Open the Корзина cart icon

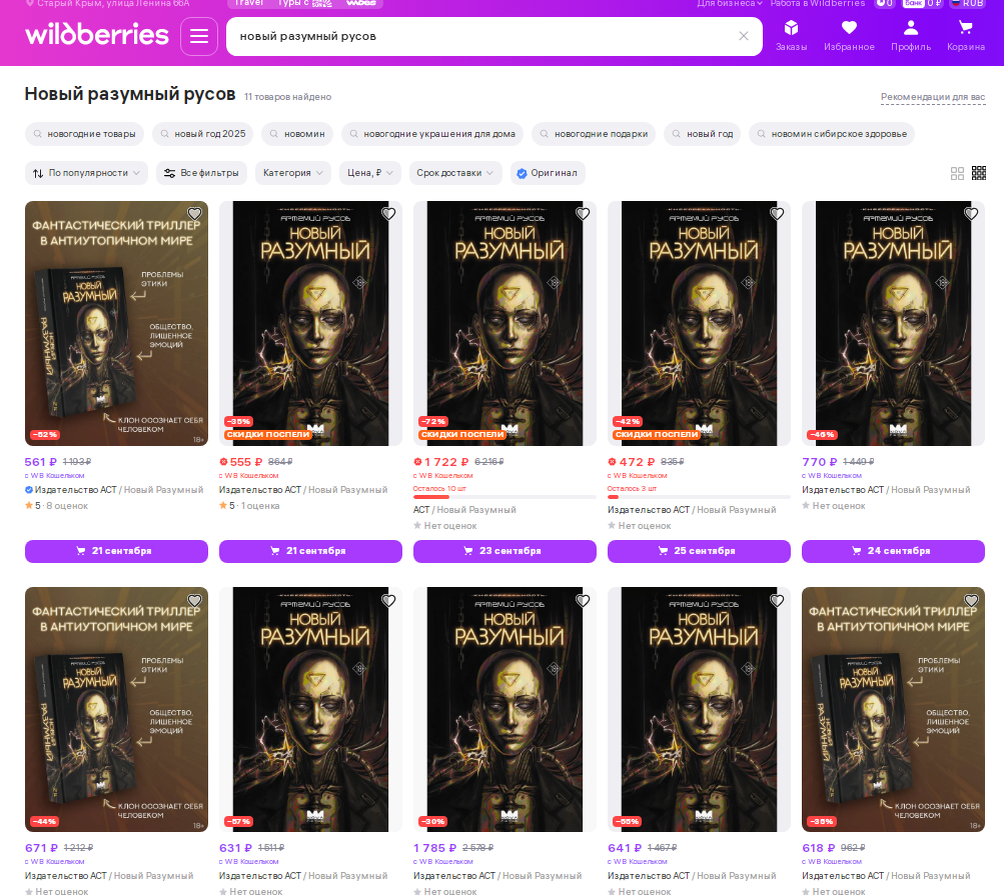tap(966, 36)
